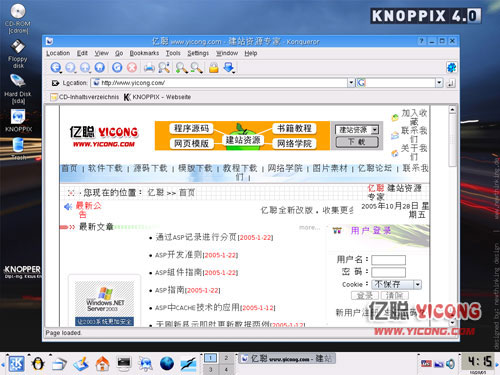Open keyboard layout flag tray icon
This screenshot has width=500, height=375.
(x=426, y=364)
